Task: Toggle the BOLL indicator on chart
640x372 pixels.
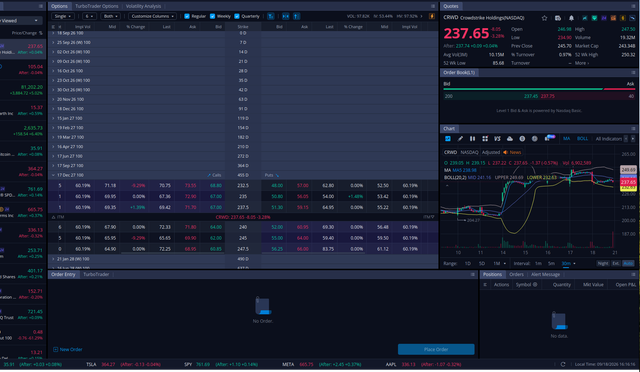Action: click(582, 139)
